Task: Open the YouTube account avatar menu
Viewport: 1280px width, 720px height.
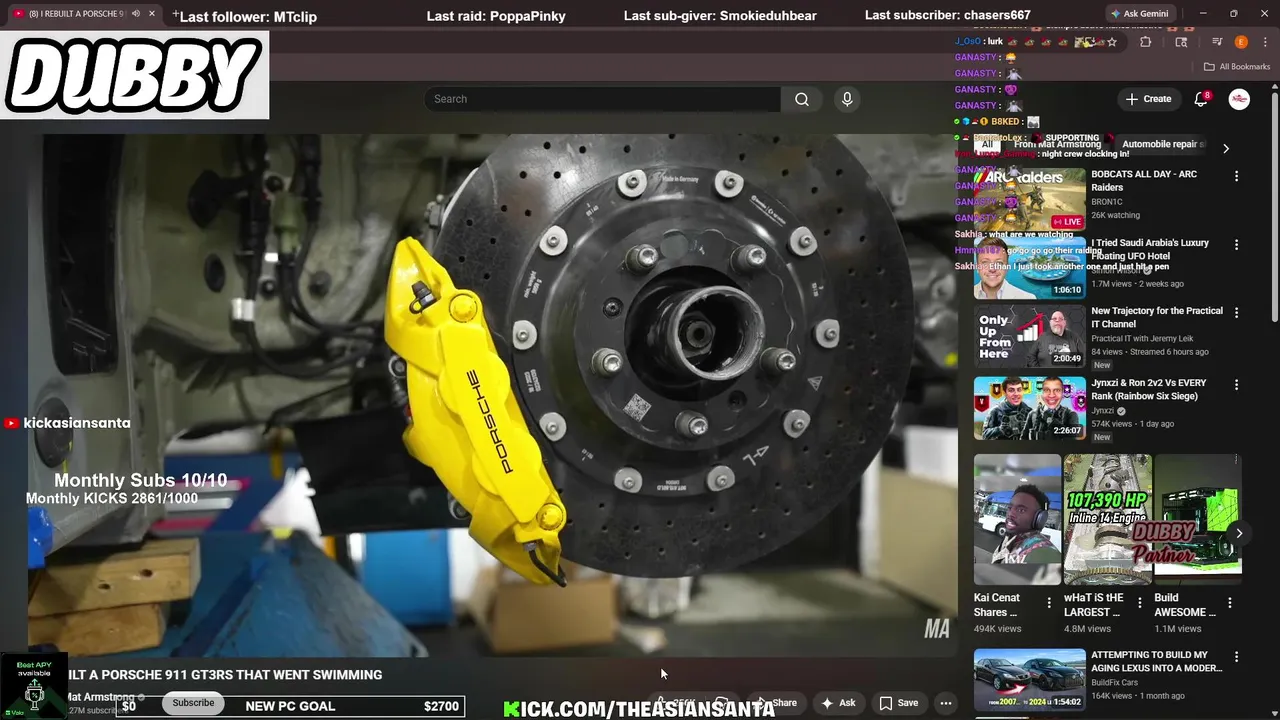Action: tap(1239, 99)
